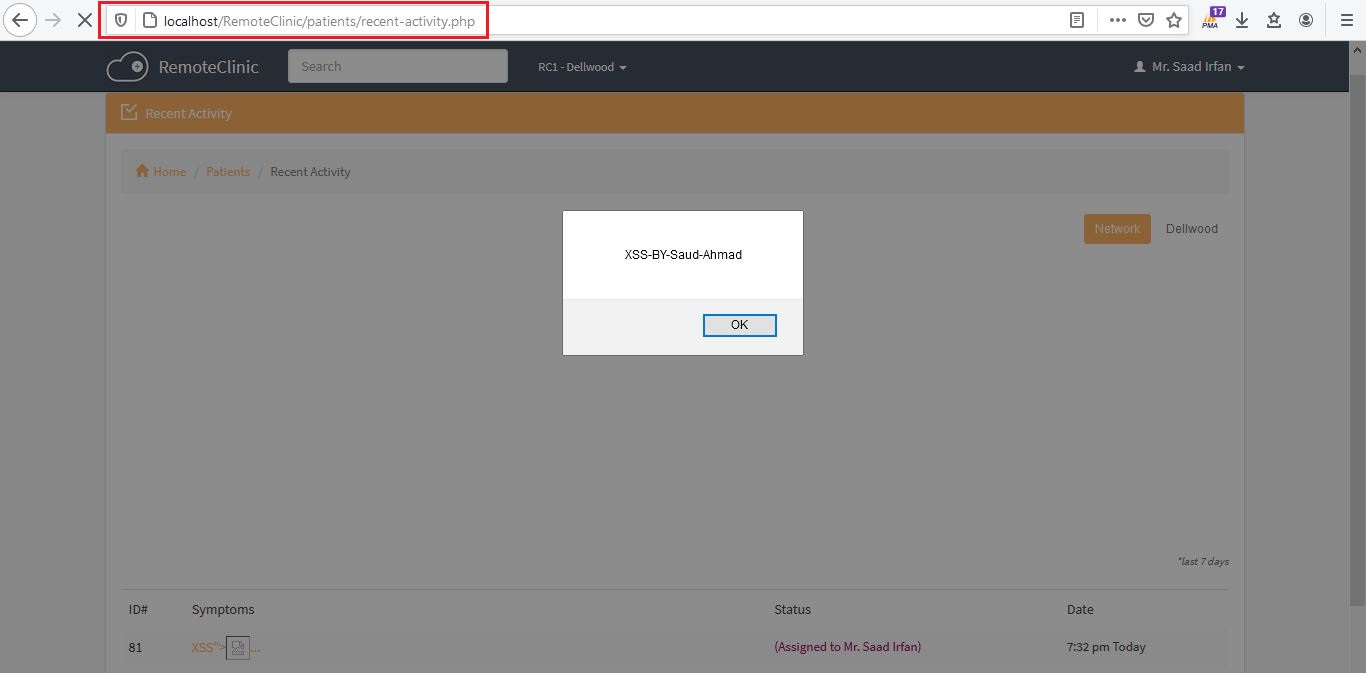Open the Mr. Saad Irfan user dropdown
This screenshot has height=673, width=1366.
1189,67
